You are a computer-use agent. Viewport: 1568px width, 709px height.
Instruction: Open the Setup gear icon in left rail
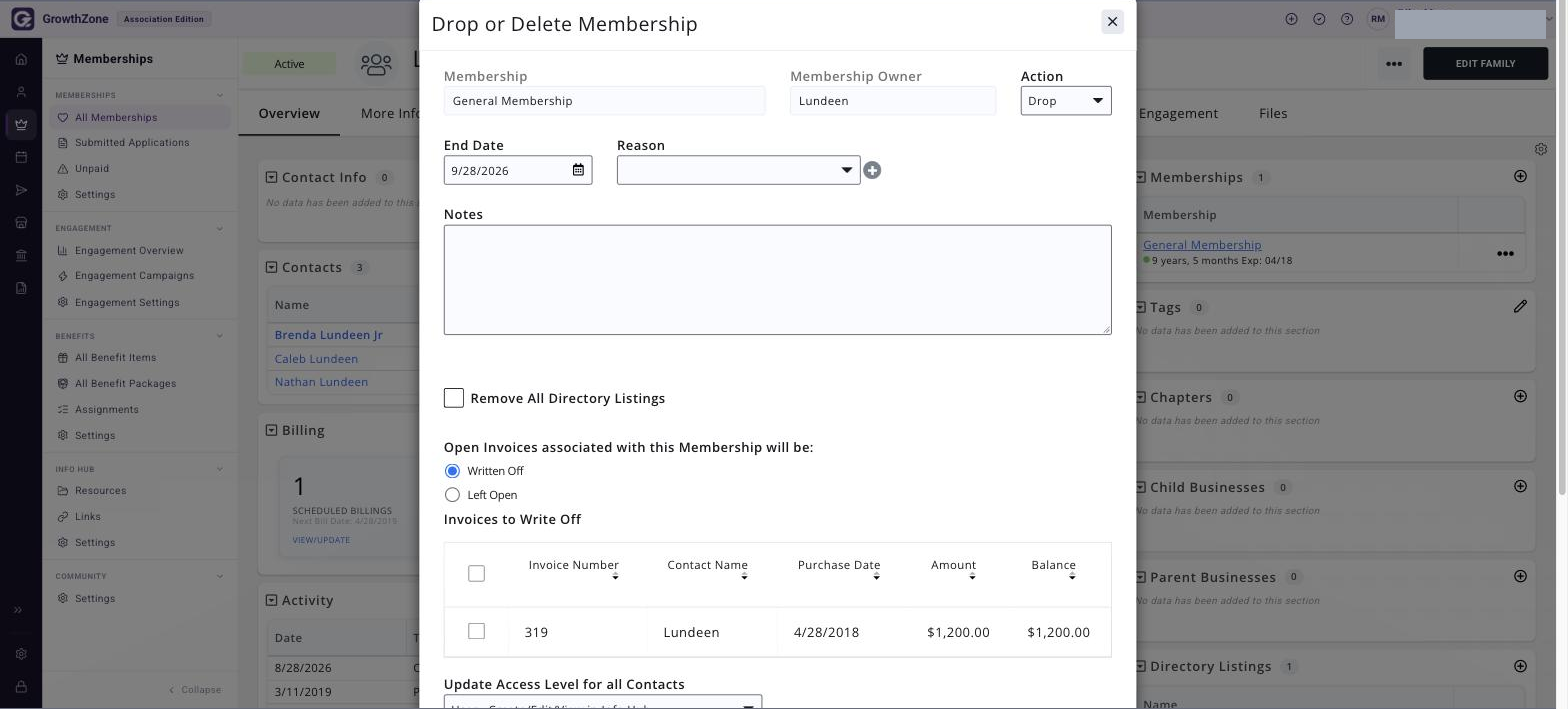click(21, 654)
